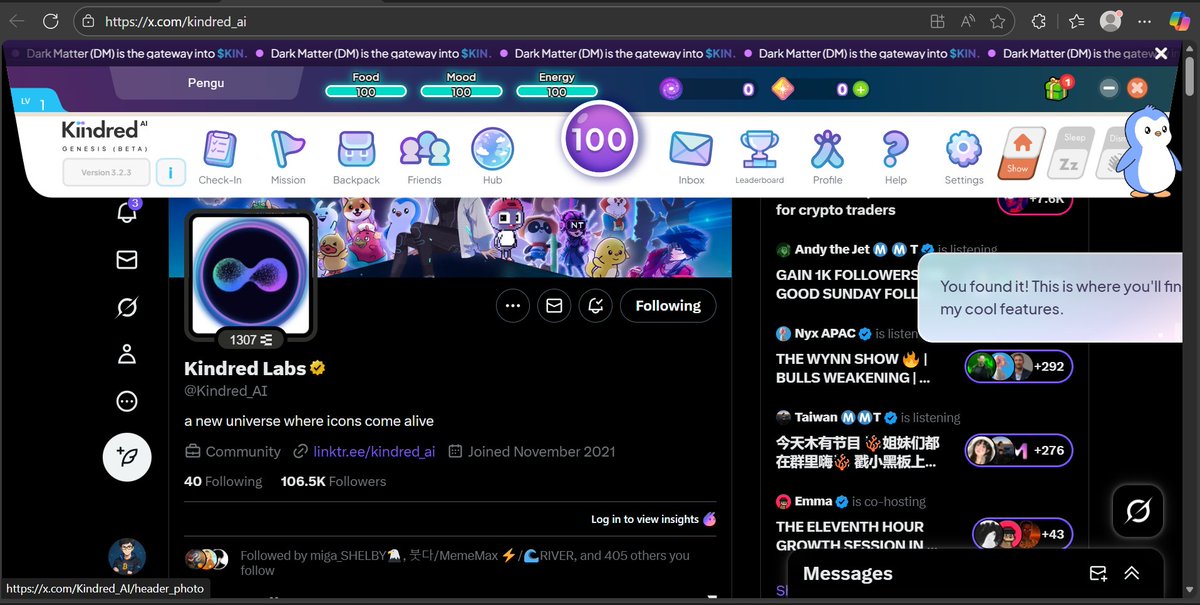Screen dimensions: 1200x605
Task: Click the Messages drawer title
Action: coord(847,573)
